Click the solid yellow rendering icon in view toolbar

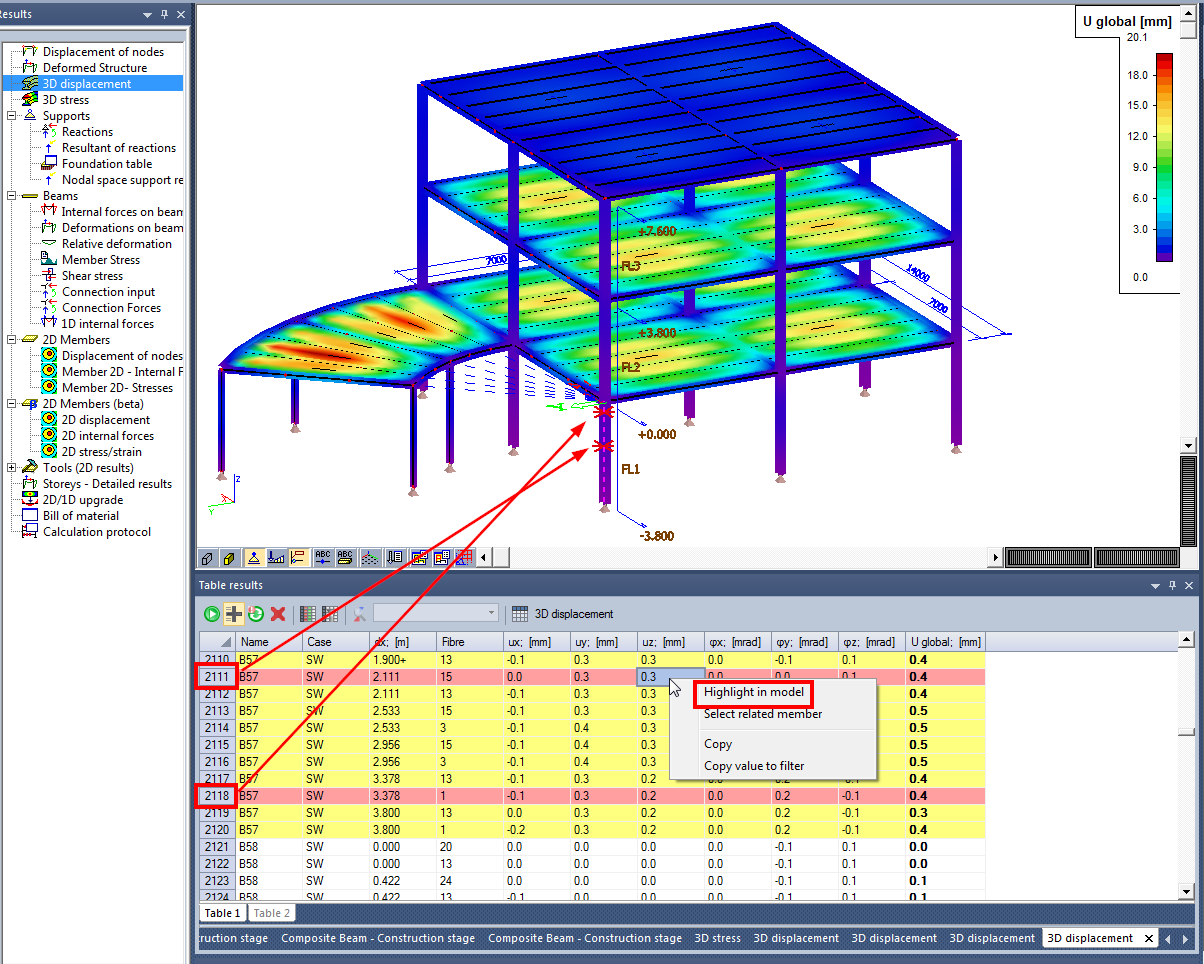point(228,557)
